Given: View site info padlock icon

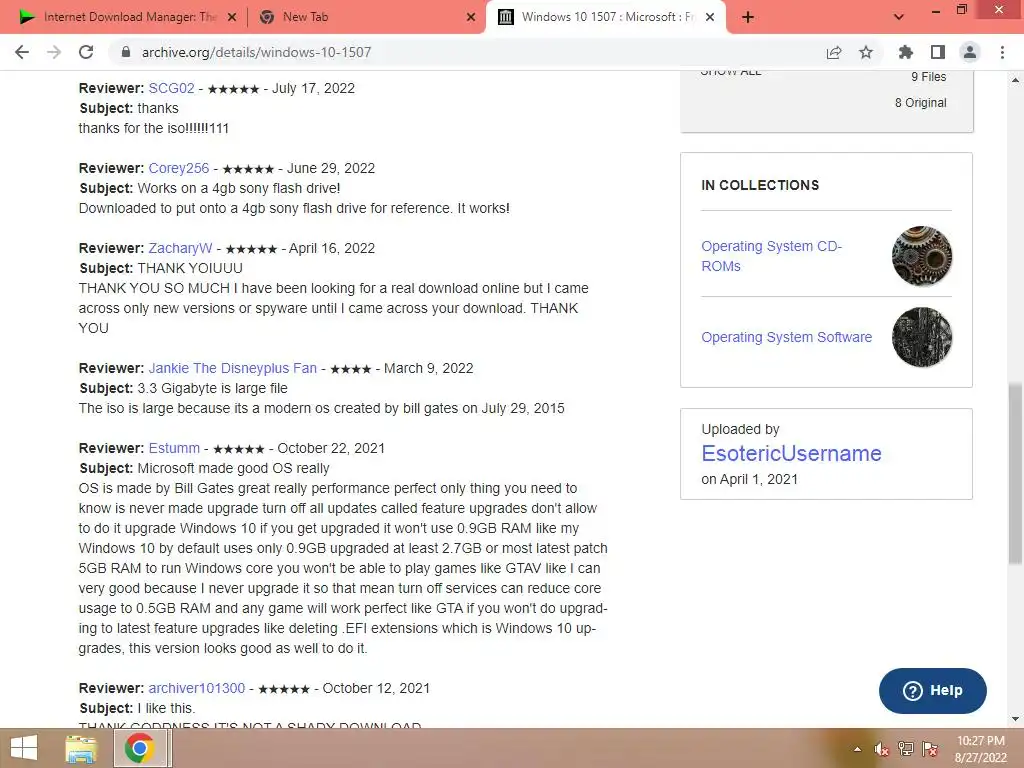Looking at the screenshot, I should pyautogui.click(x=126, y=52).
